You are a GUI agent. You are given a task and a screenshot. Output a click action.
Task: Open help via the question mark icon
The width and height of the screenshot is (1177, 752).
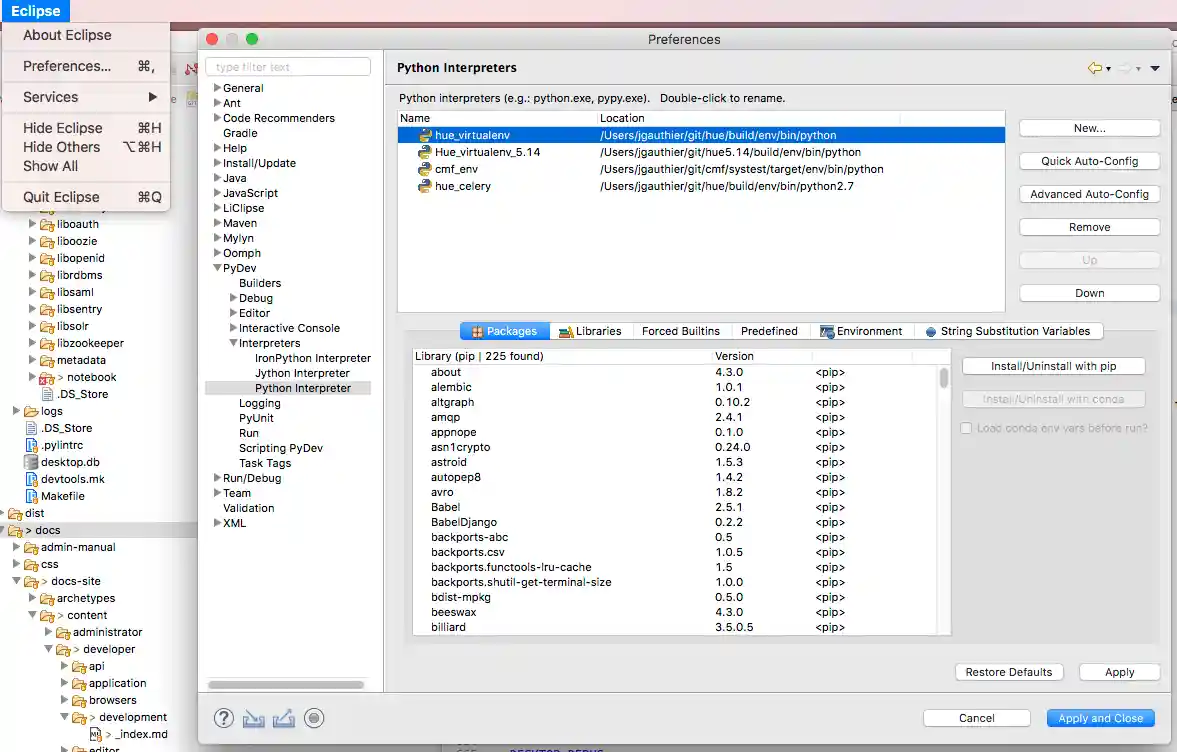click(x=222, y=718)
